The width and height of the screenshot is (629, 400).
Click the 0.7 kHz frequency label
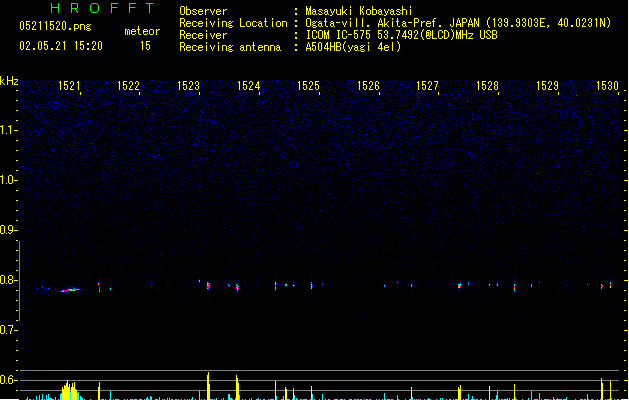coord(8,330)
